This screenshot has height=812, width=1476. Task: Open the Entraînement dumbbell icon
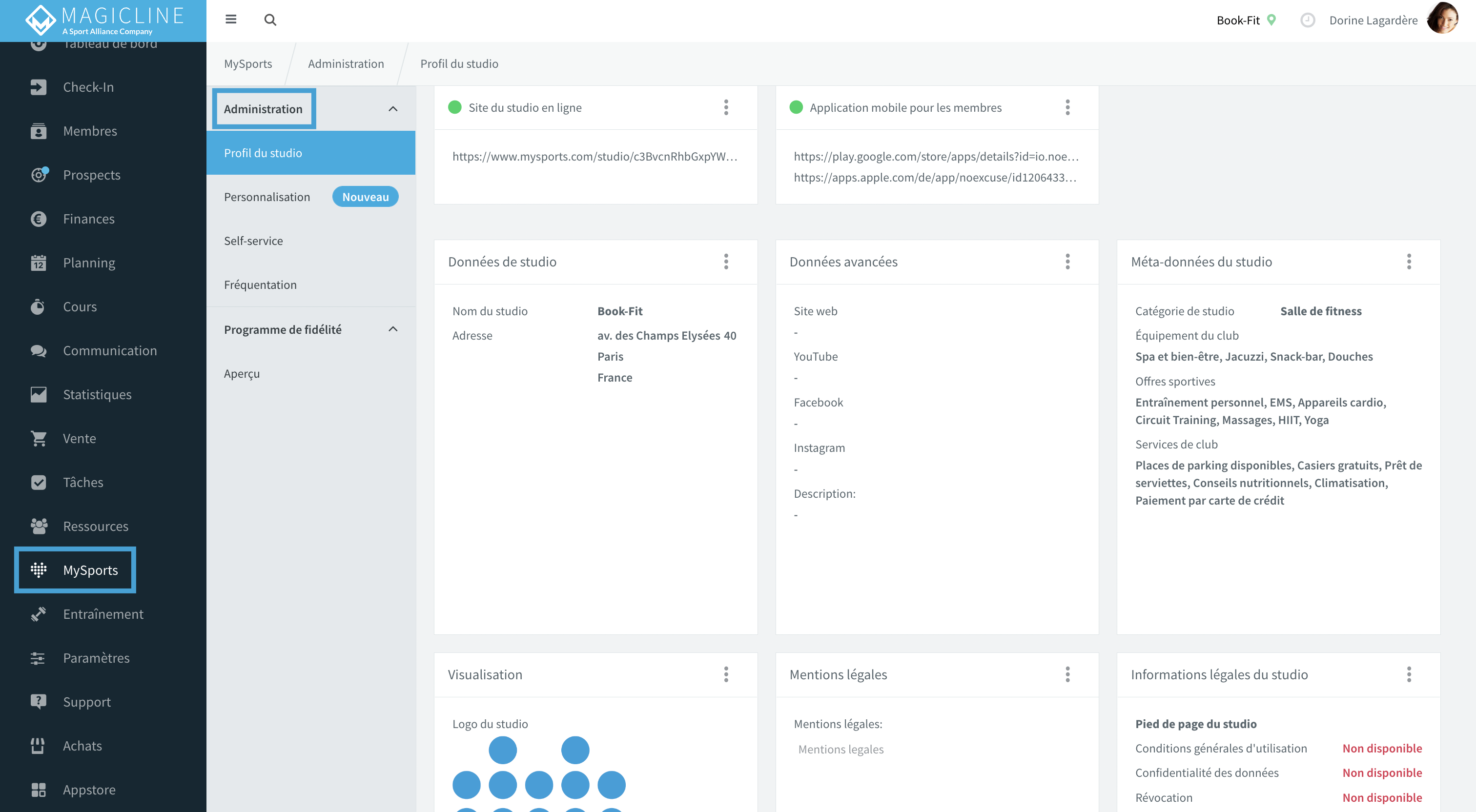coord(39,614)
